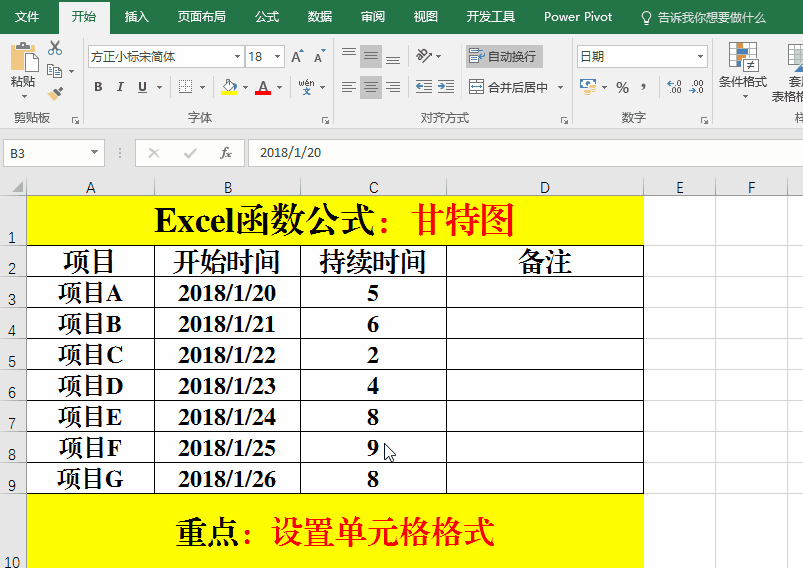Switch to 数据 data tab
This screenshot has width=803, height=568.
tap(320, 17)
